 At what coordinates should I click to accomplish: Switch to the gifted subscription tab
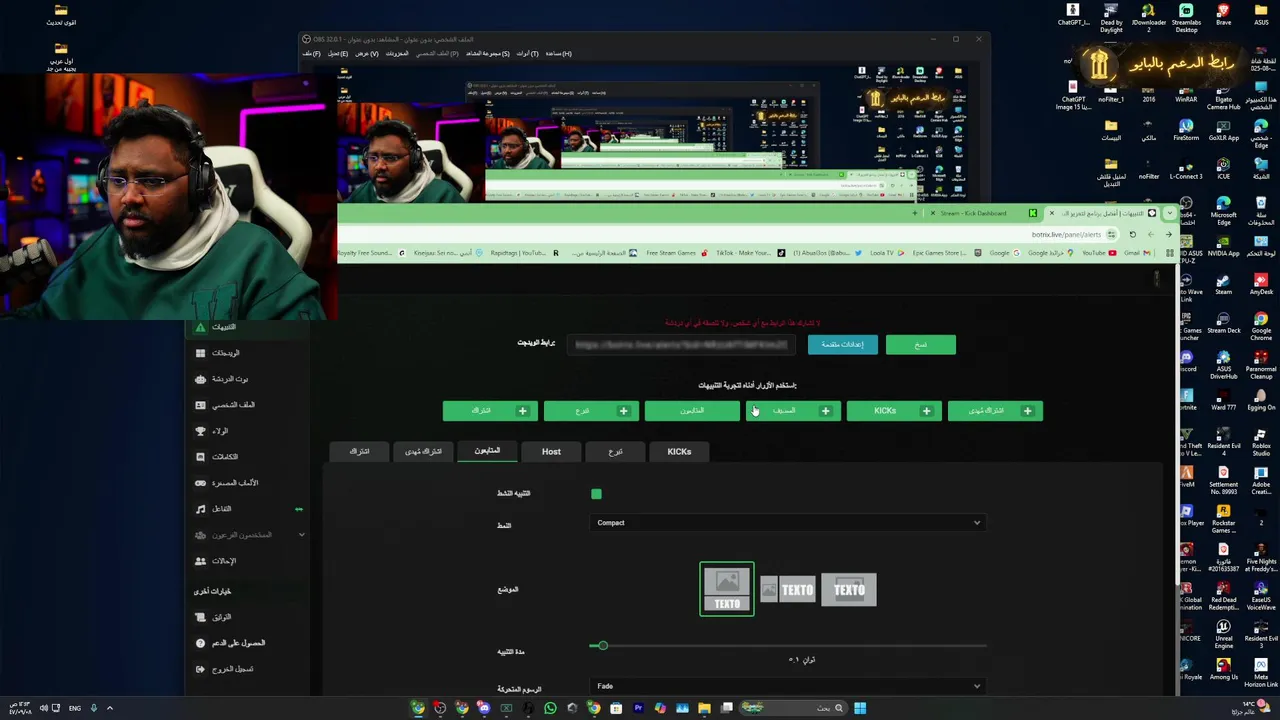pos(423,452)
